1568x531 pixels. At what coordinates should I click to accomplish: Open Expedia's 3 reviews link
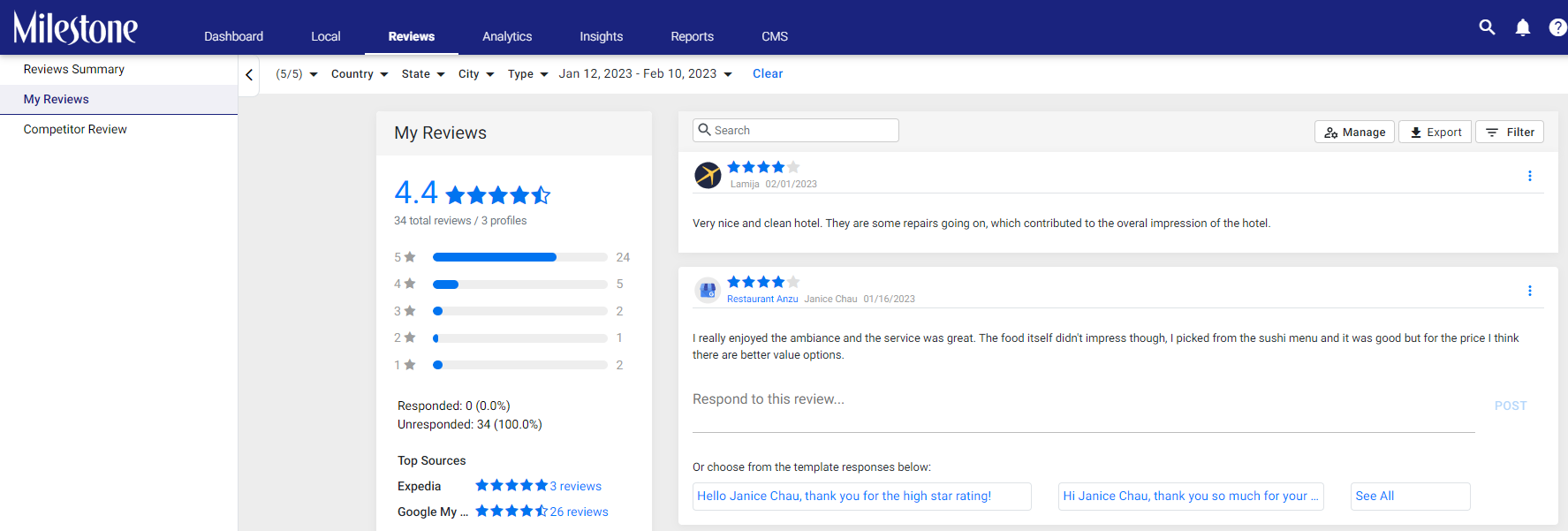point(575,486)
